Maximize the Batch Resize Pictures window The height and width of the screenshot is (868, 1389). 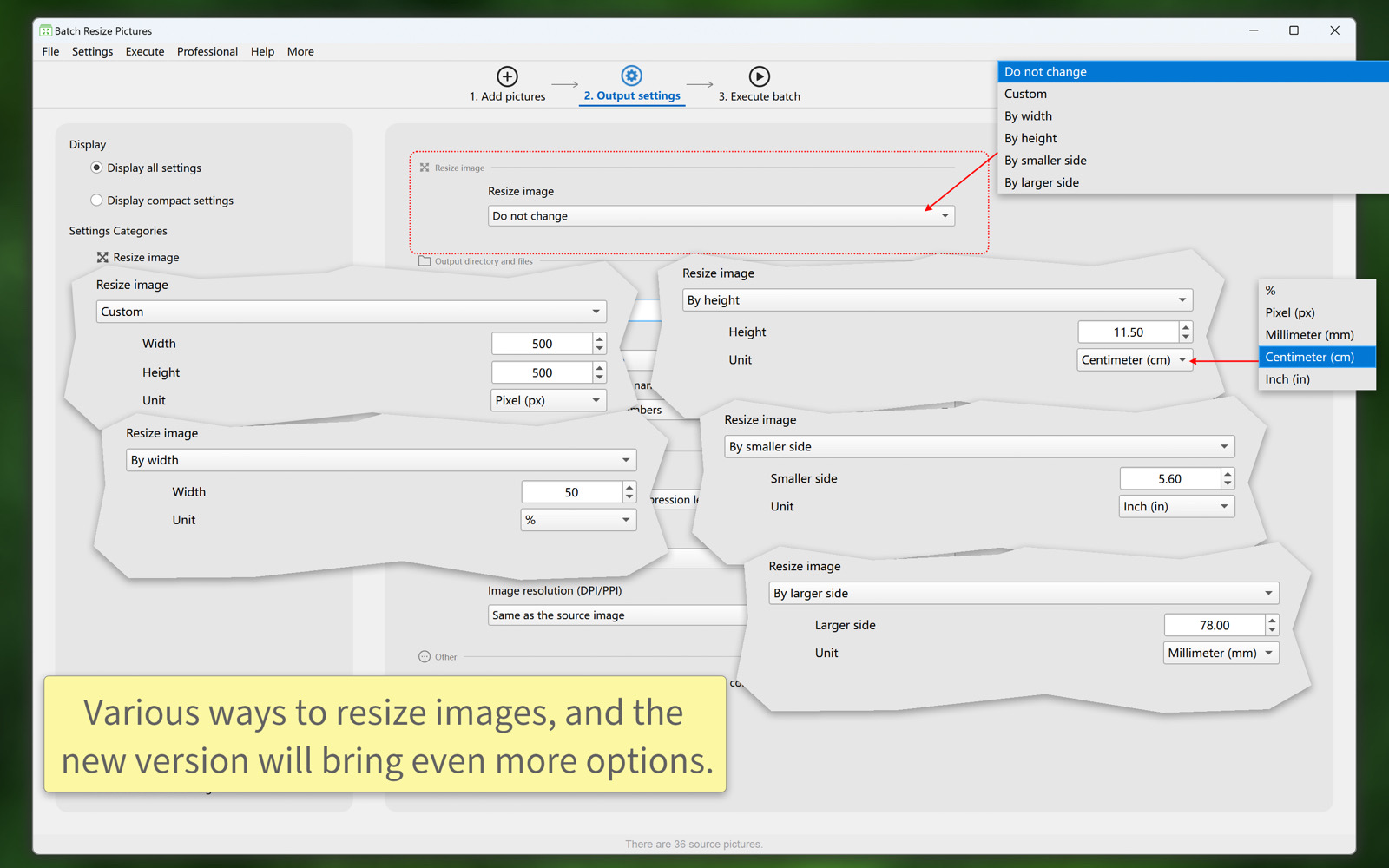coord(1294,30)
